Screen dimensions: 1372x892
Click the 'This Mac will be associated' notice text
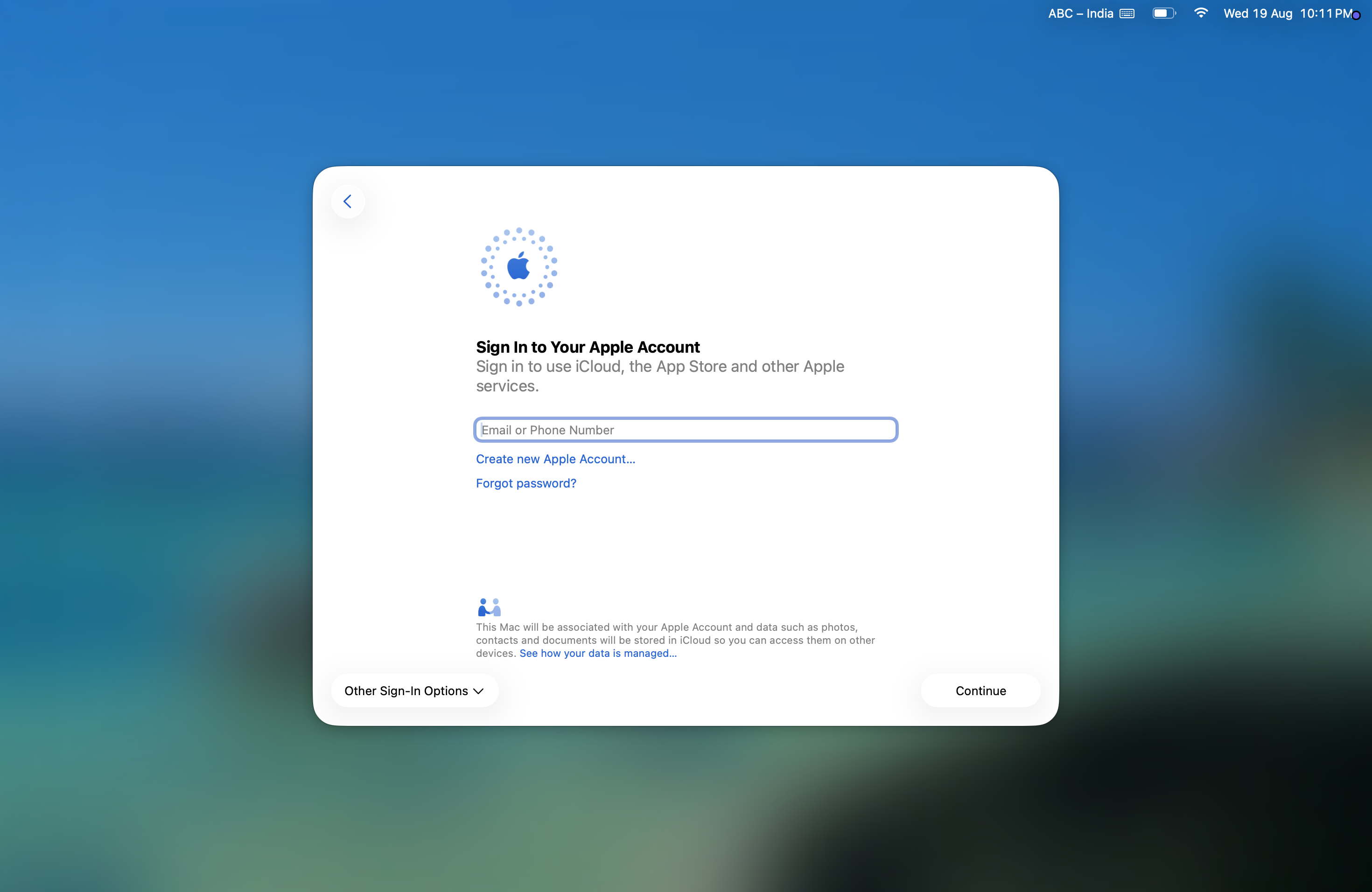(675, 640)
